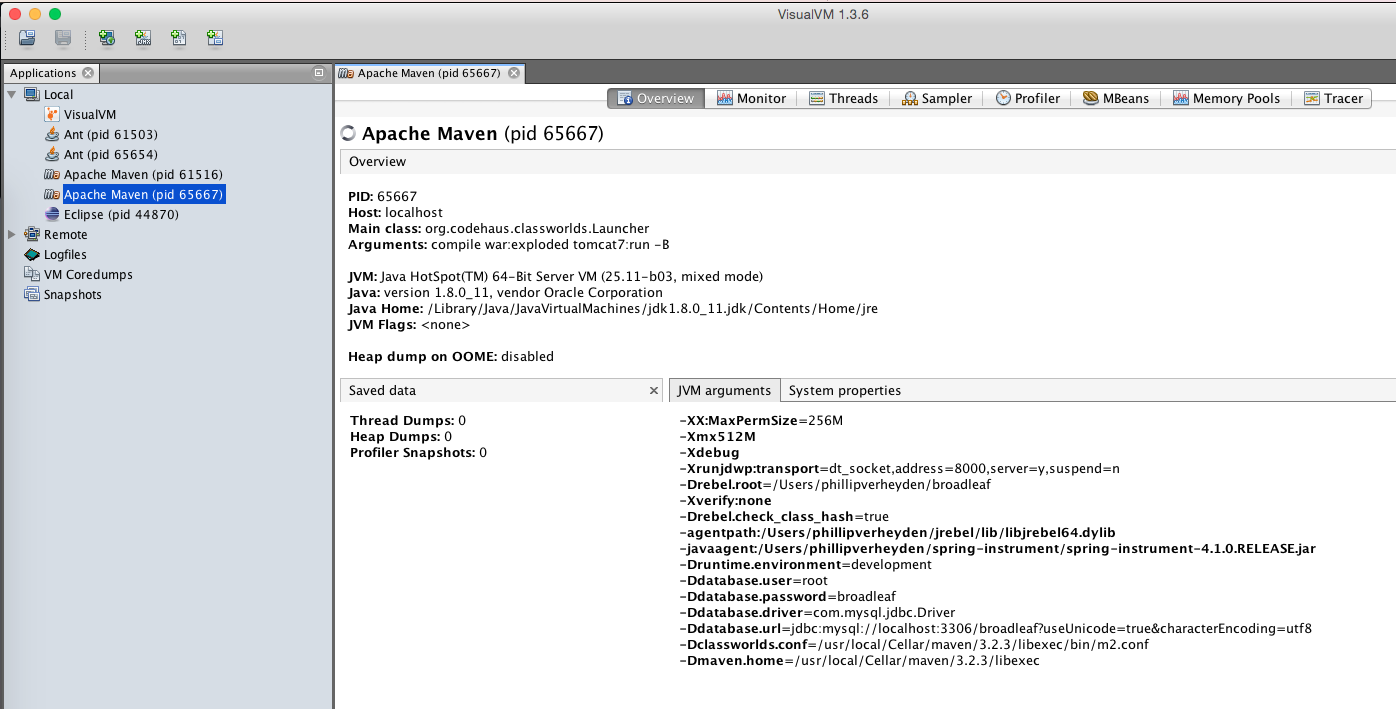Click the Add JMX Connection toolbar icon
Screen dimensions: 1396x709
coord(143,39)
